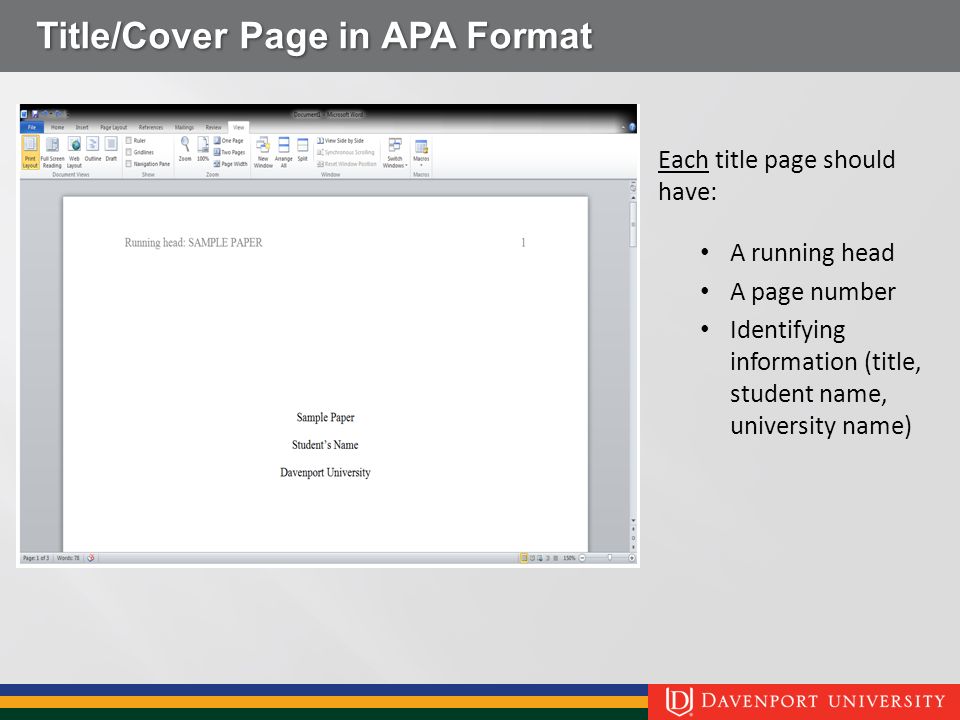Click the slide title 'Title/Cover Page in APA Format'
960x720 pixels.
pos(314,36)
